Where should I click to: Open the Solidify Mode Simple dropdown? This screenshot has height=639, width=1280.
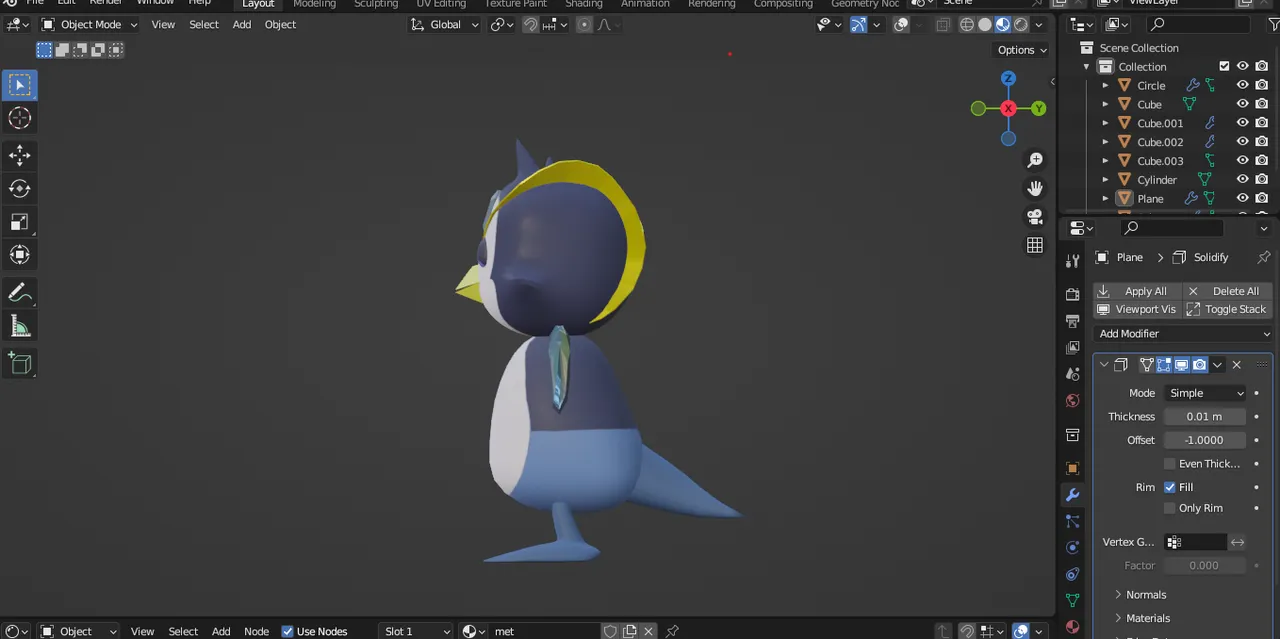pyautogui.click(x=1206, y=393)
